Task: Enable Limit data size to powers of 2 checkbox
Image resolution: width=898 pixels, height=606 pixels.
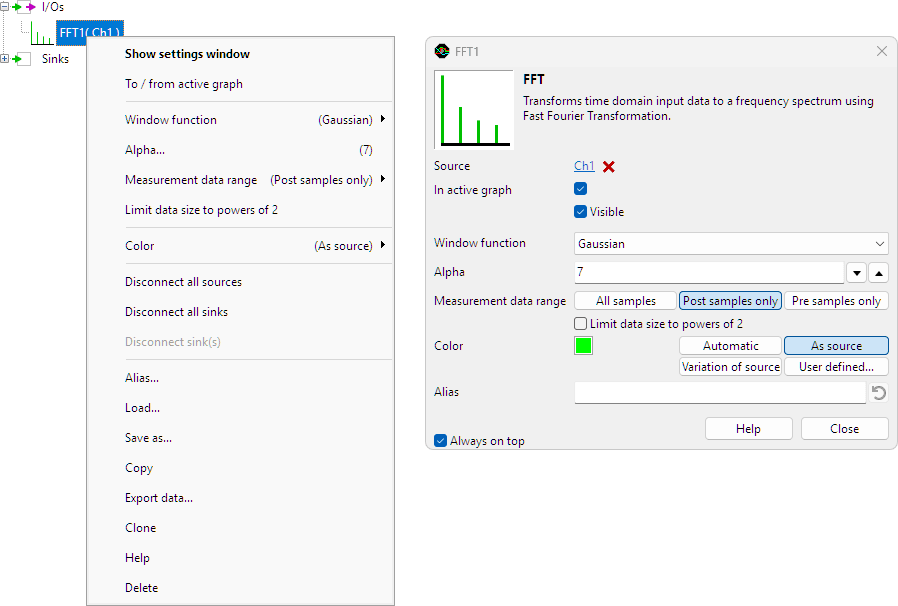Action: pos(580,324)
